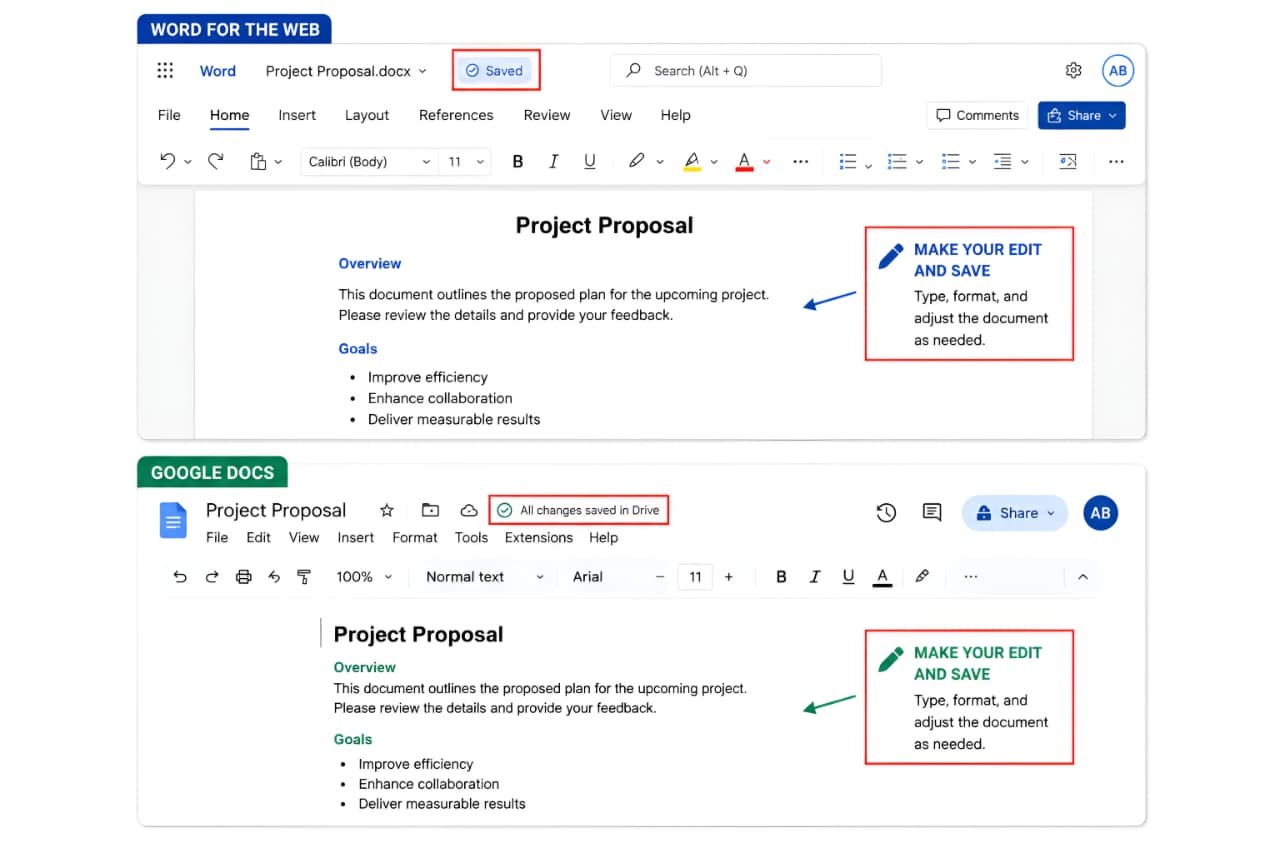Click the Comments button in Word

click(x=979, y=115)
